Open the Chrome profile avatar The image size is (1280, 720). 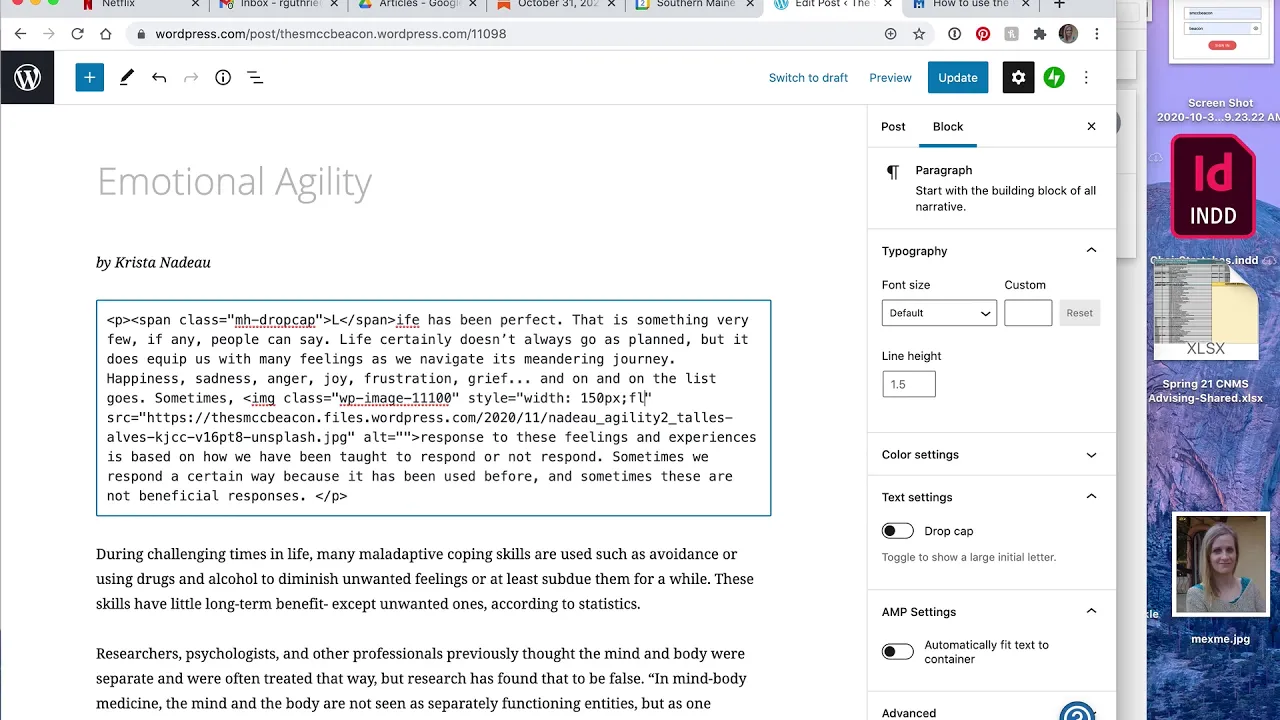click(1068, 33)
